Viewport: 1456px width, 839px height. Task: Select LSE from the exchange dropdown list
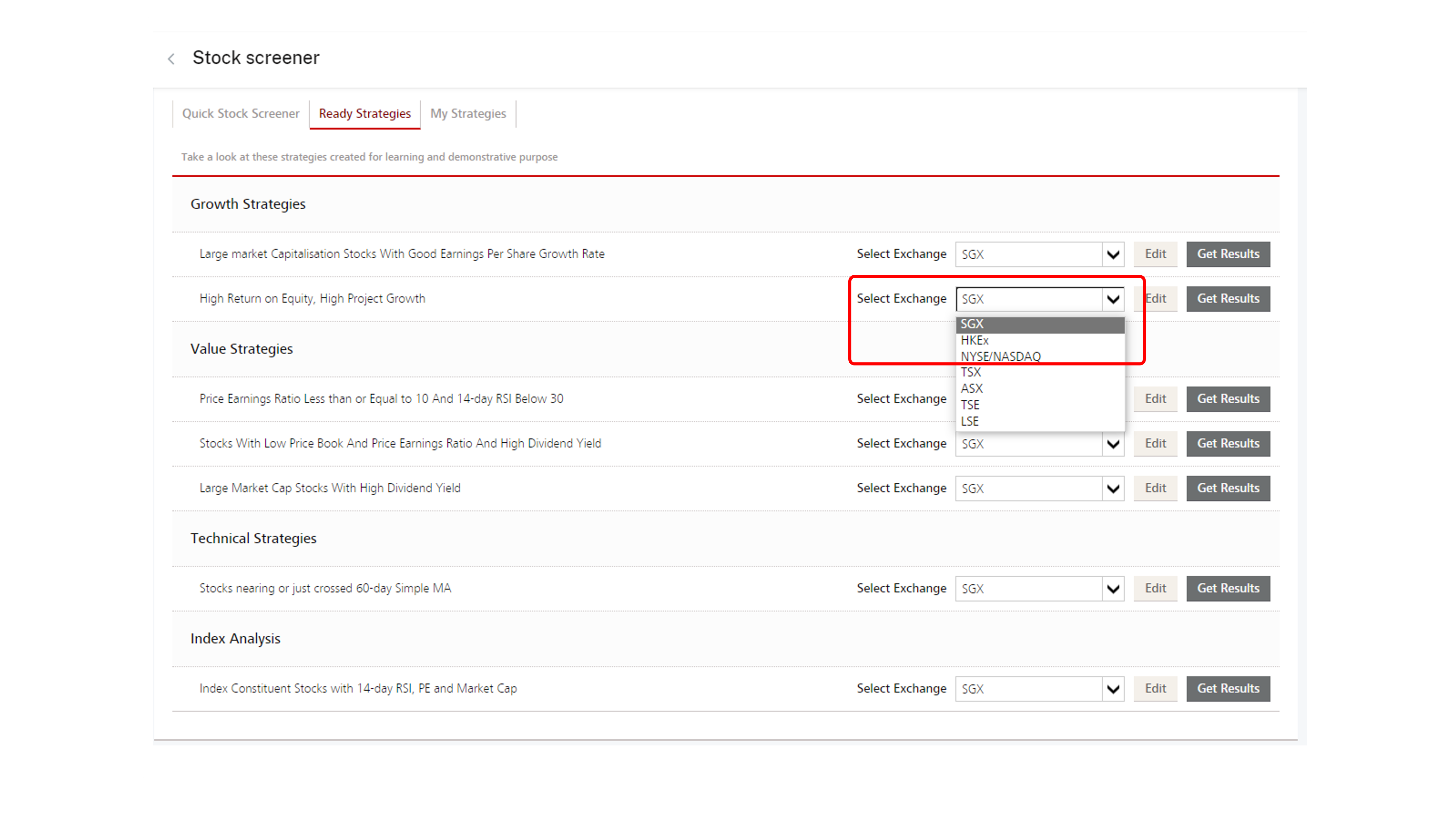pos(970,420)
